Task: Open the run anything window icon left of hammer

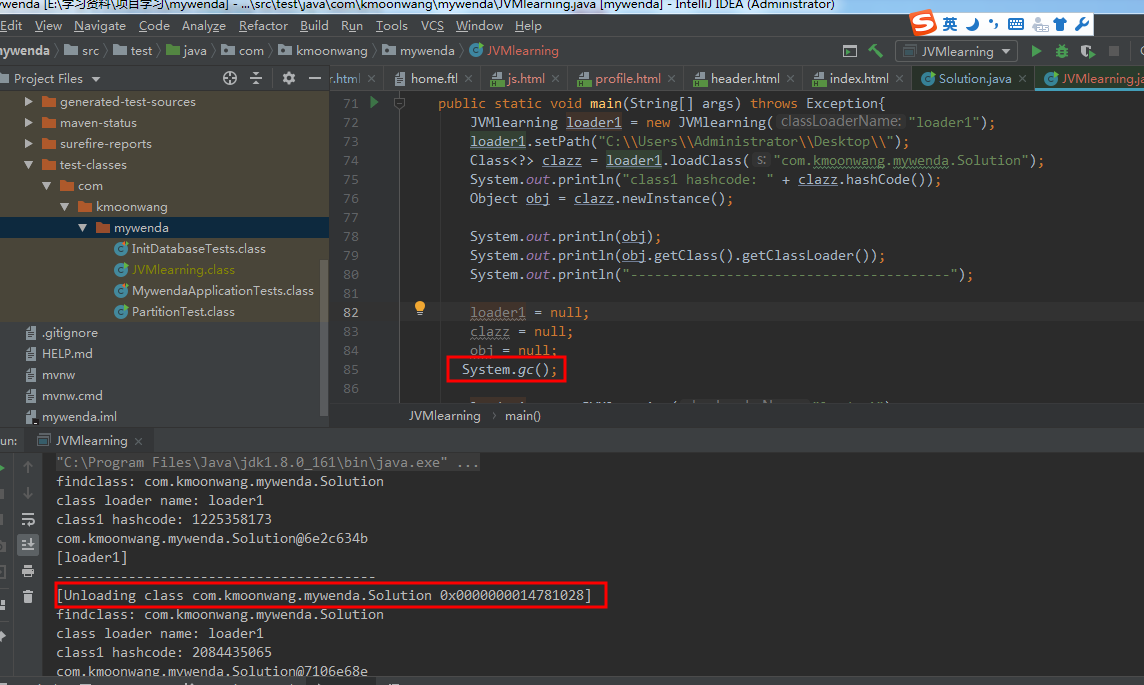Action: [850, 51]
